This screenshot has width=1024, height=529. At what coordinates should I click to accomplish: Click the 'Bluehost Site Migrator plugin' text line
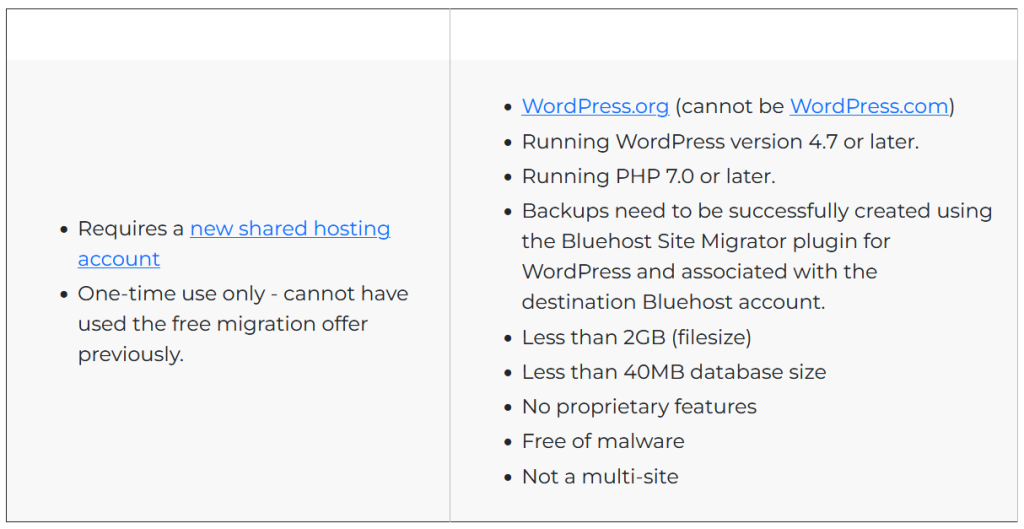point(705,241)
